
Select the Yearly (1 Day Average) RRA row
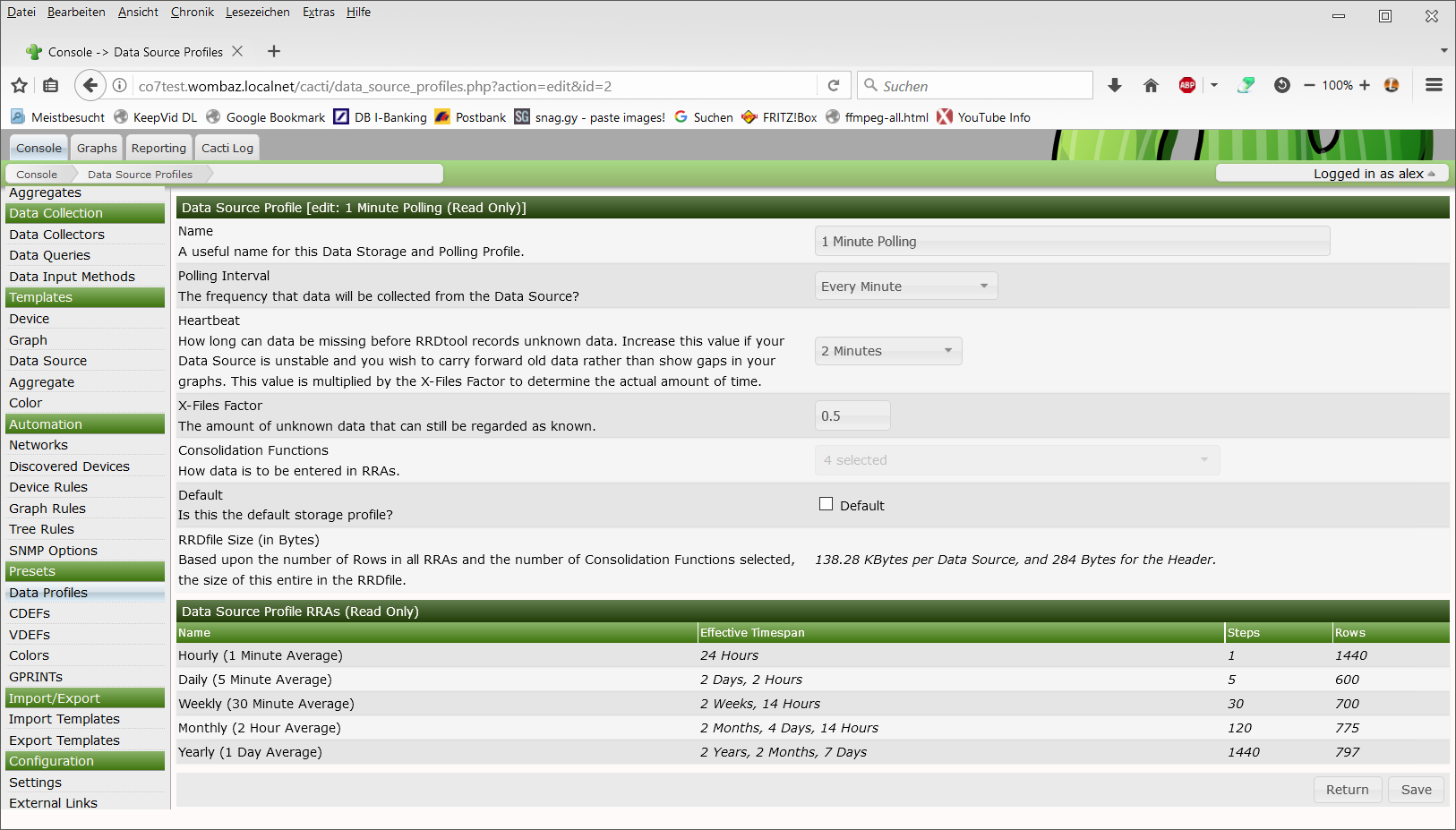tap(813, 752)
